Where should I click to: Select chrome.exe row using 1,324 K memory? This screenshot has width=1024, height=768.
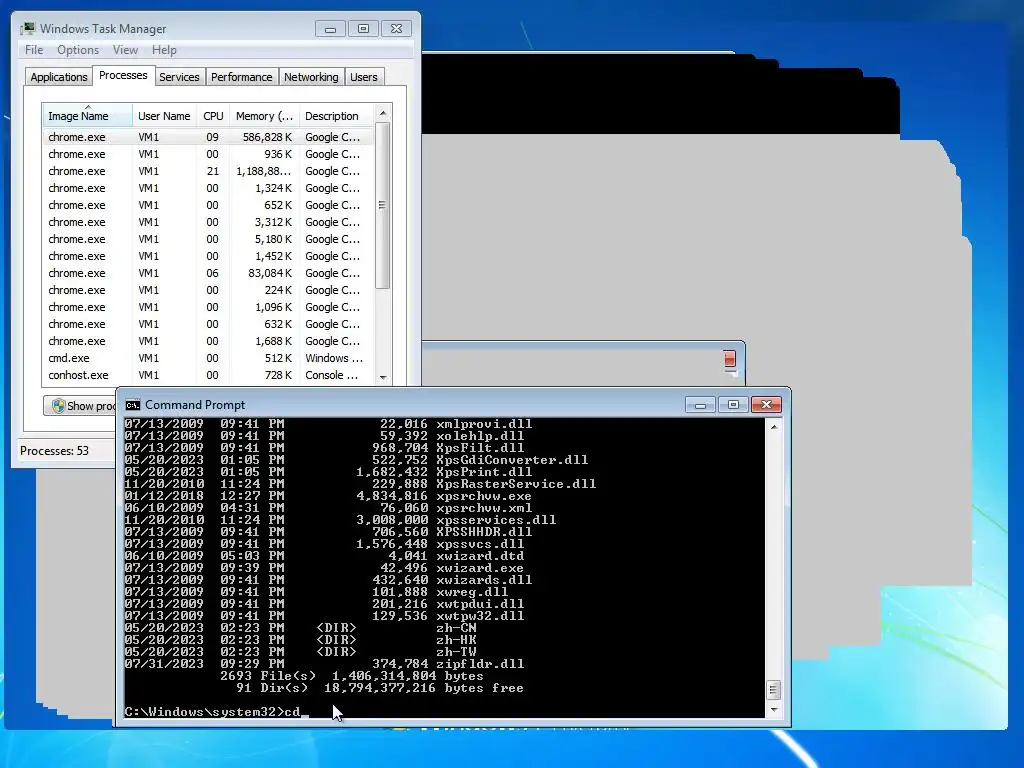coord(209,188)
